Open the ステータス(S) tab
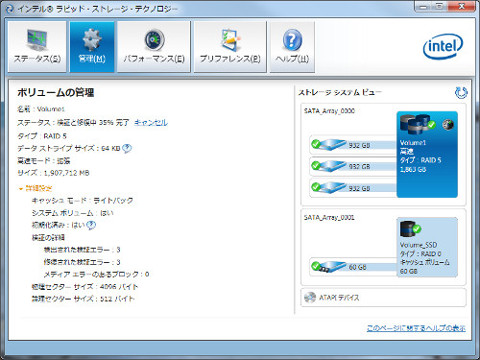The image size is (480, 360). pos(37,47)
